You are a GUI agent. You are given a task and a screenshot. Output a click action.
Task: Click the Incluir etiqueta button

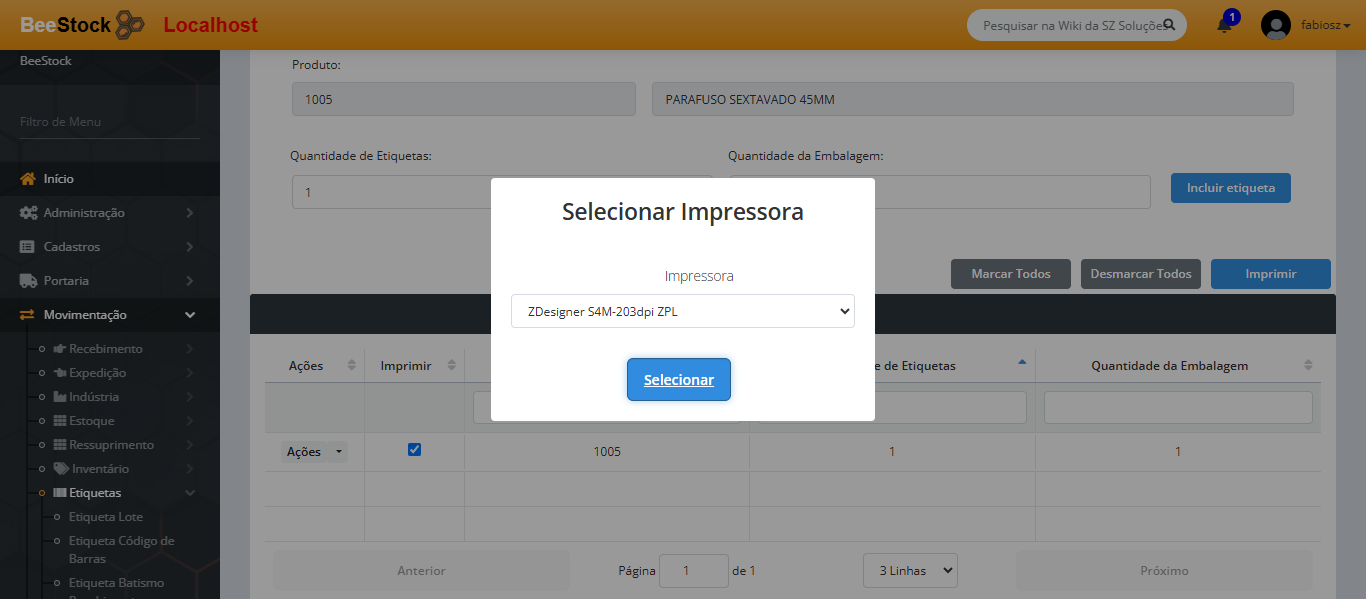tap(1230, 188)
